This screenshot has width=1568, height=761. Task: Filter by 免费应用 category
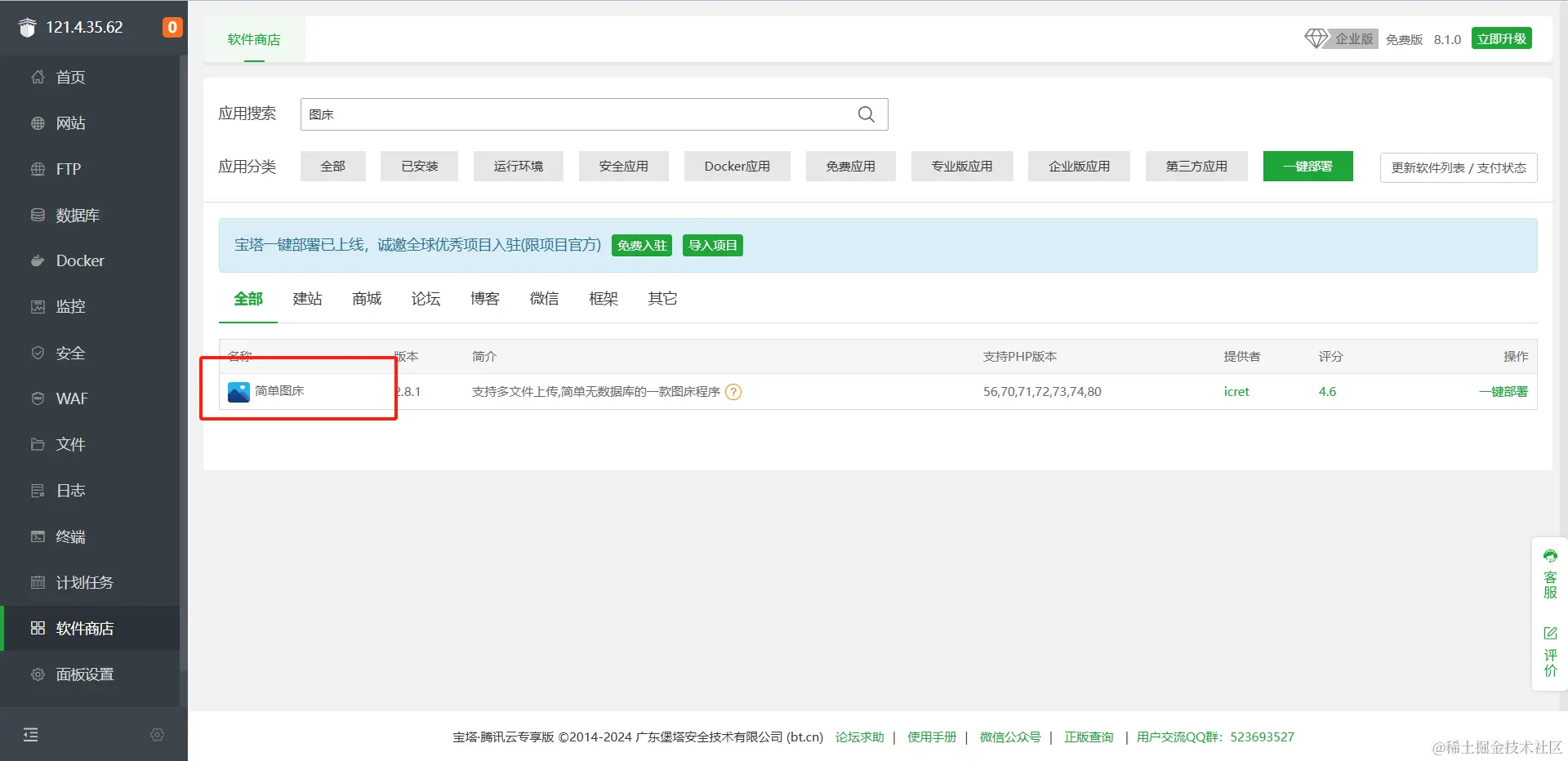(851, 166)
